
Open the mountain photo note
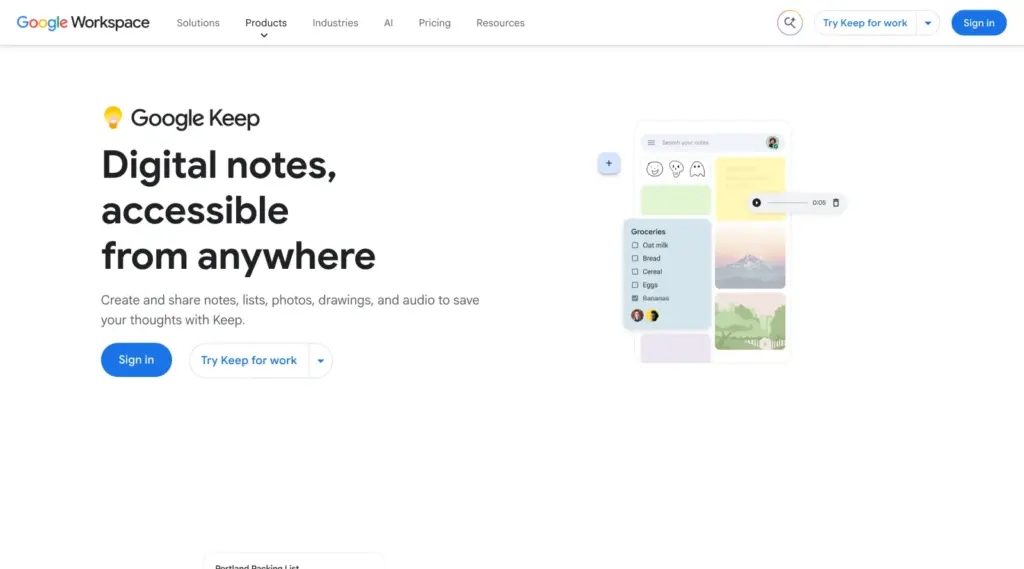750,257
